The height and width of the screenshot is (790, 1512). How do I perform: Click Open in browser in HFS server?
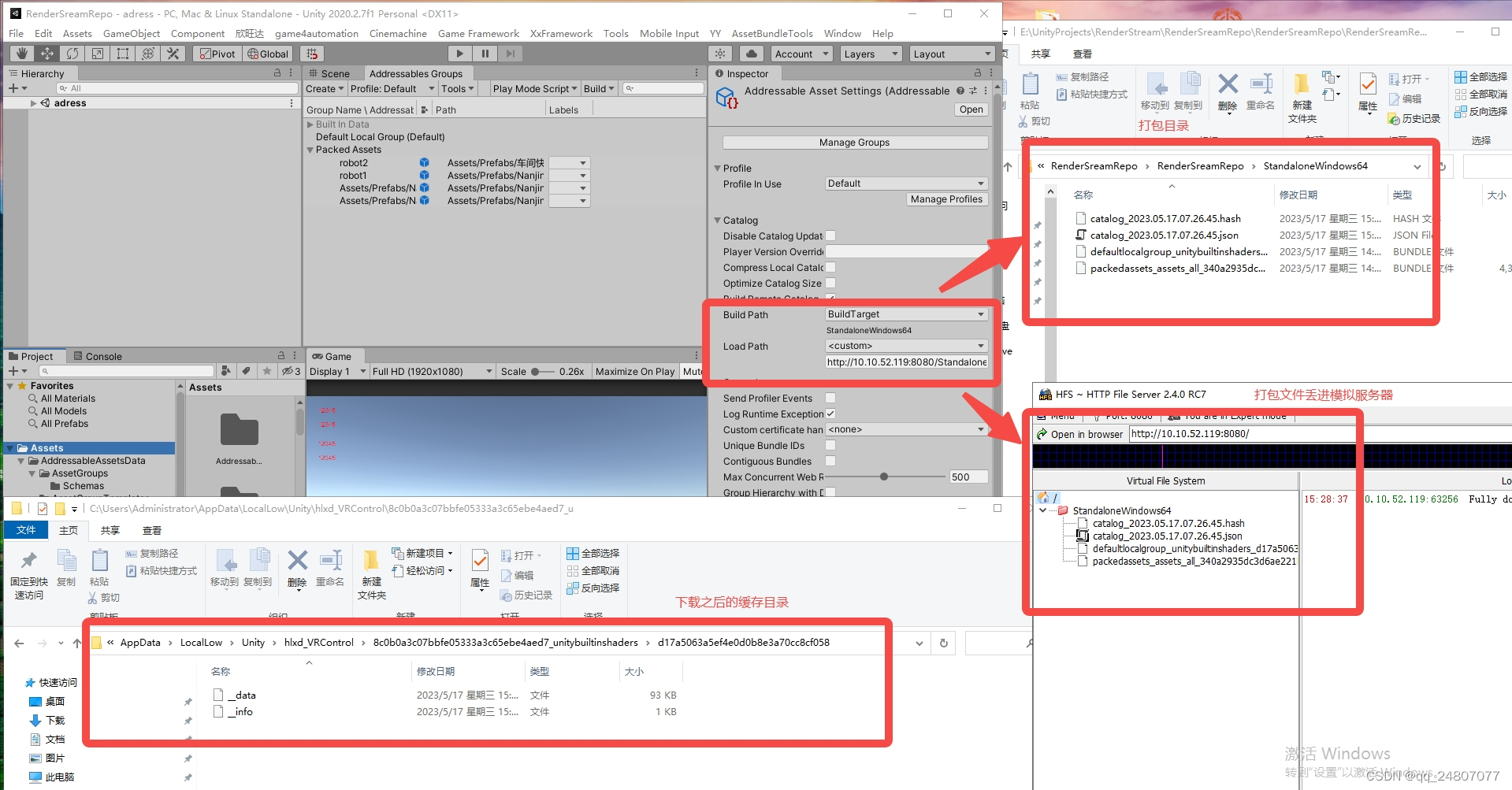[1085, 433]
